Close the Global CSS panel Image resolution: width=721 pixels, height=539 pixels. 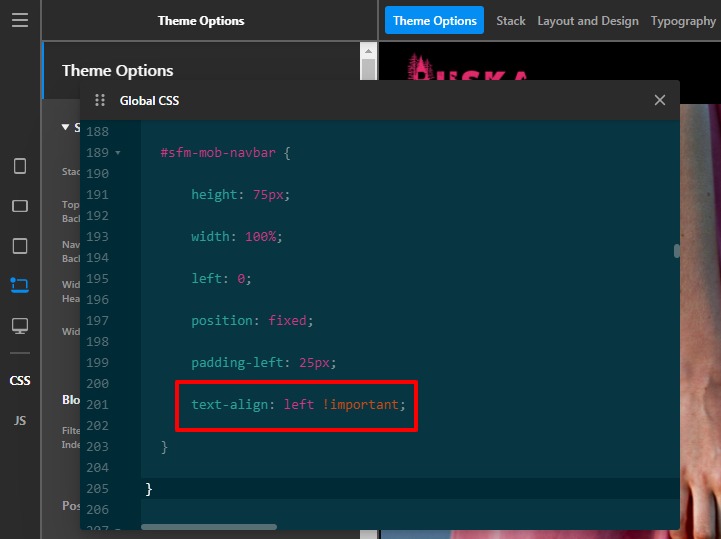tap(659, 100)
